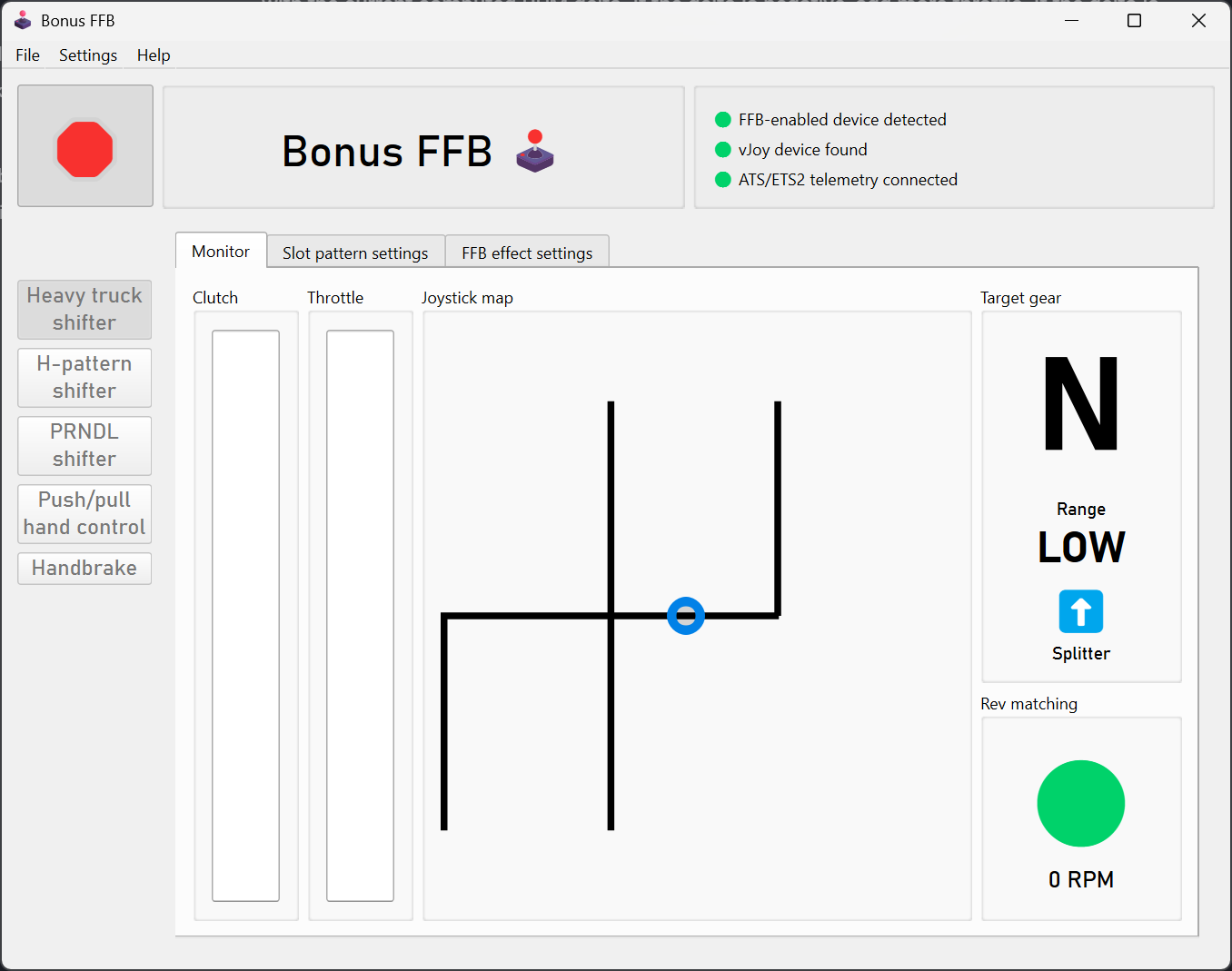
Task: Click the Rev matching label
Action: point(1028,704)
